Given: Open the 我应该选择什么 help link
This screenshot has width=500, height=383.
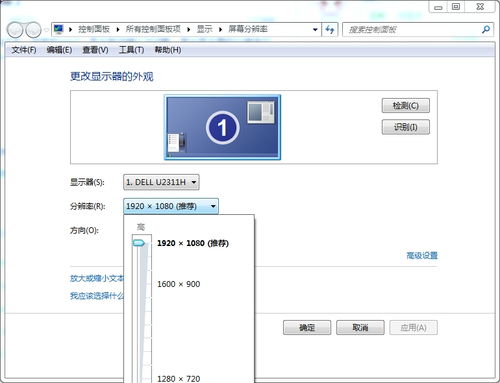Looking at the screenshot, I should tap(97, 296).
